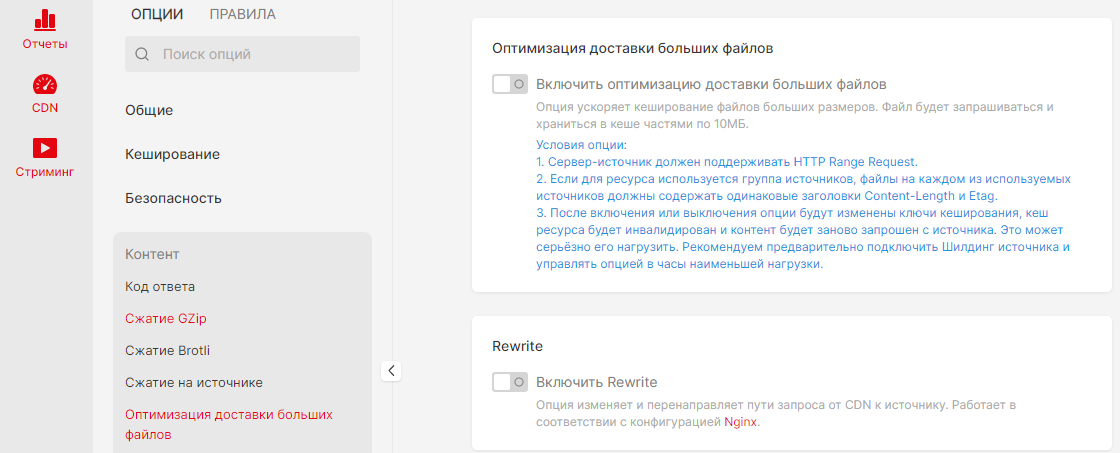The width and height of the screenshot is (1120, 453).
Task: Switch to the ПРАВИЛА tab
Action: tap(242, 14)
